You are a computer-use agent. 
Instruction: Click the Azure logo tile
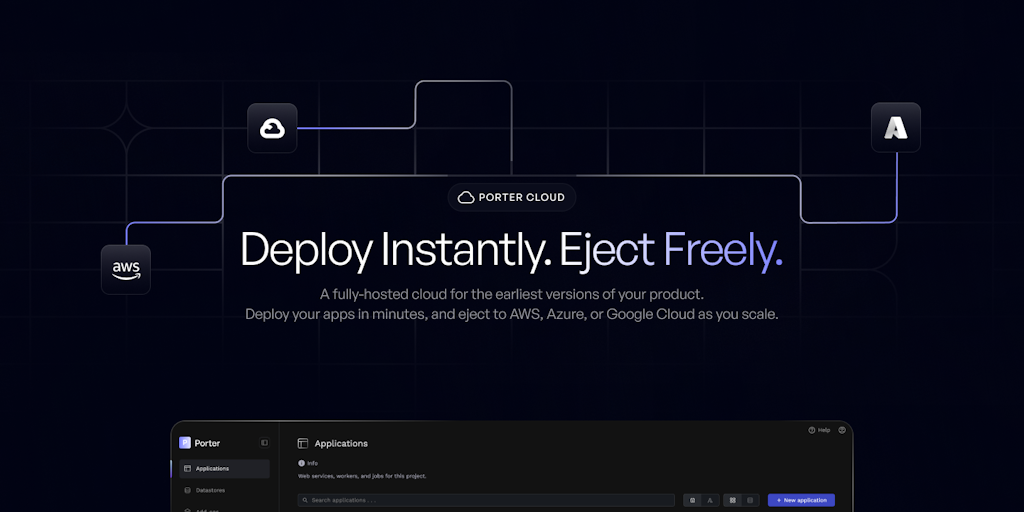[895, 127]
